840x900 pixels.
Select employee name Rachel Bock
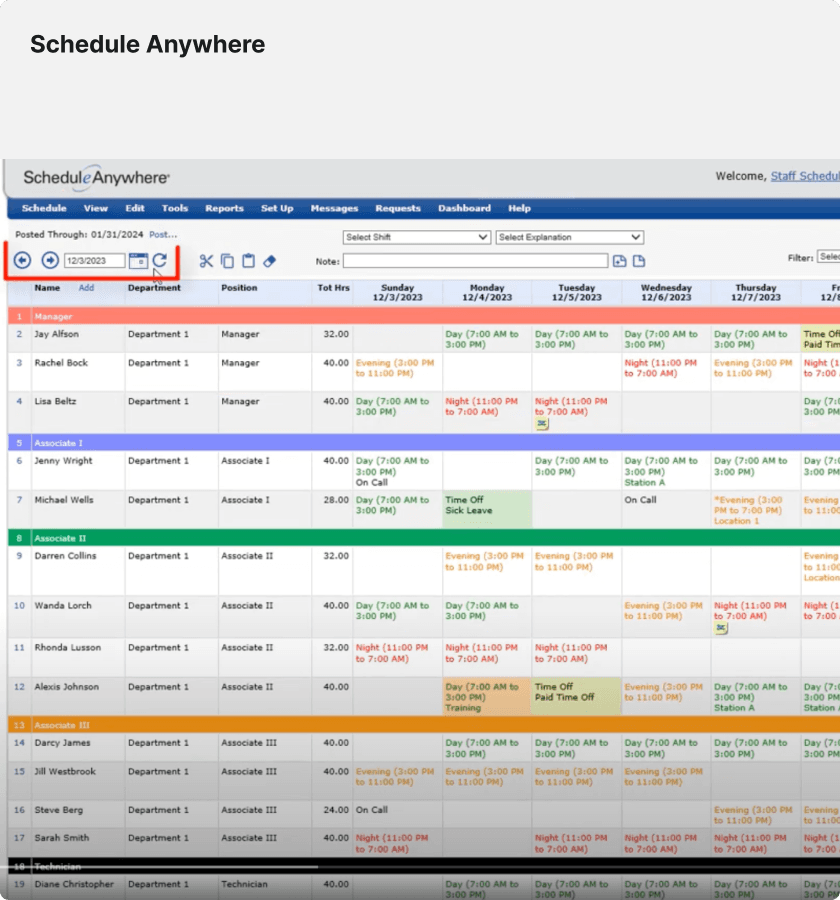(61, 363)
